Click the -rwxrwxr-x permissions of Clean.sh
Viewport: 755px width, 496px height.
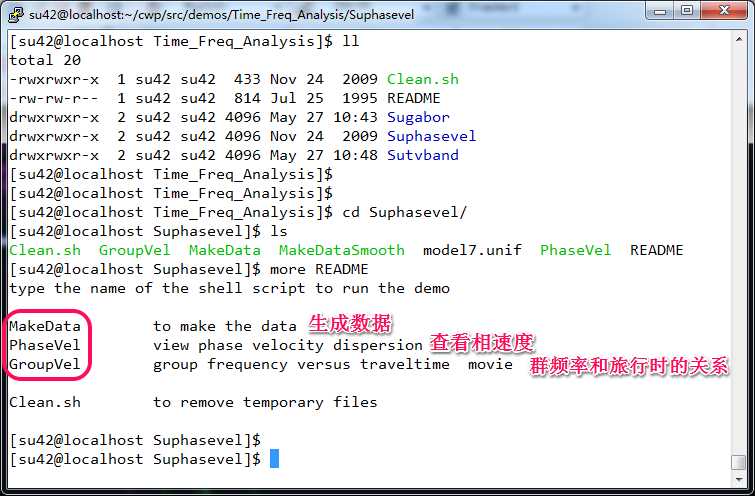pyautogui.click(x=54, y=79)
